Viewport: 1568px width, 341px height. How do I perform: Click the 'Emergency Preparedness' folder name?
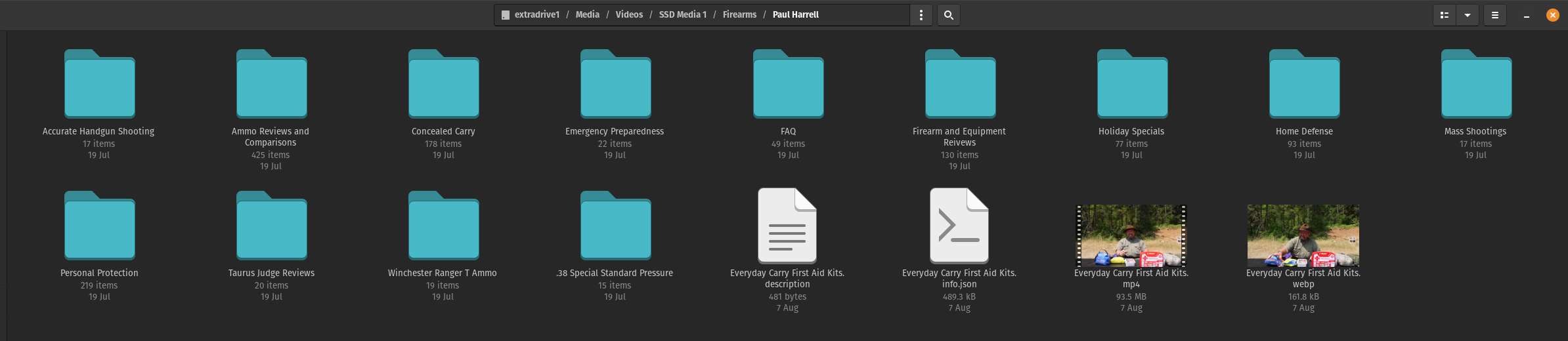coord(615,131)
